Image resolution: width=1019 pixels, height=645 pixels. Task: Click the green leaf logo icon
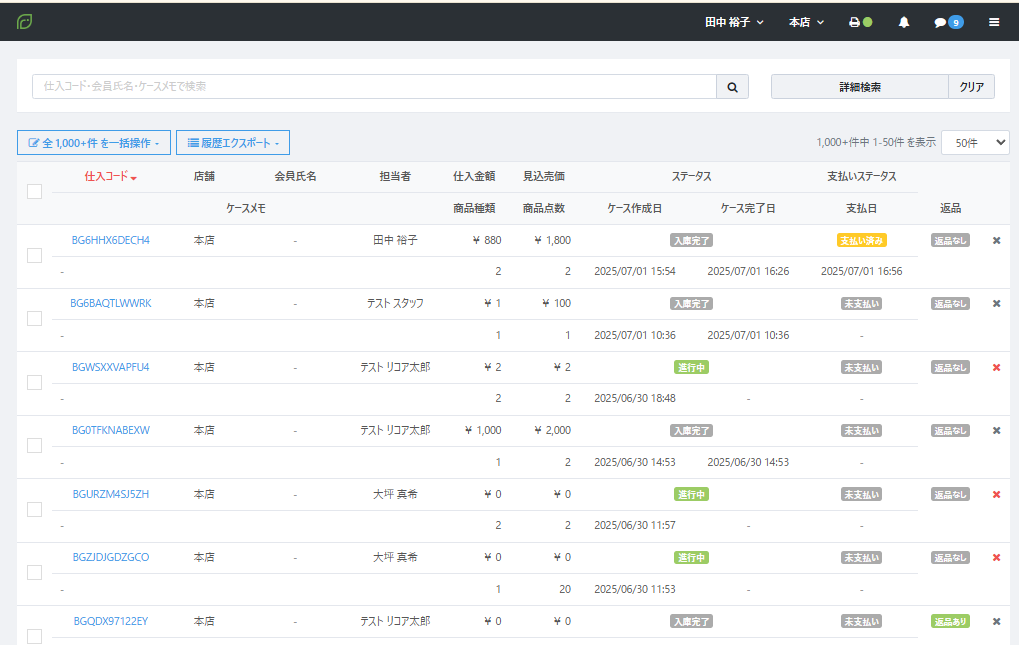pos(24,21)
